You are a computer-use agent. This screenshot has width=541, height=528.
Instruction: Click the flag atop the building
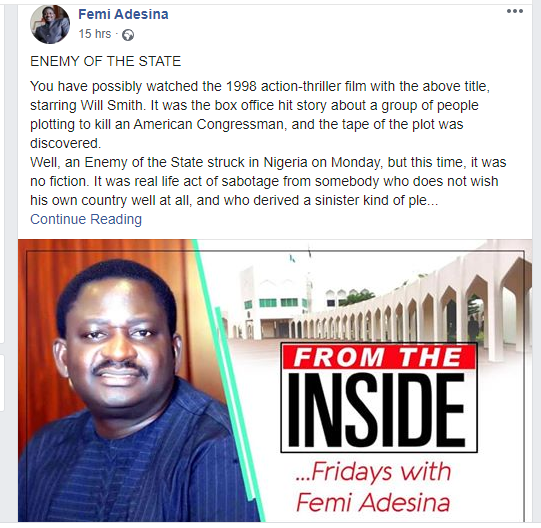pyautogui.click(x=292, y=257)
